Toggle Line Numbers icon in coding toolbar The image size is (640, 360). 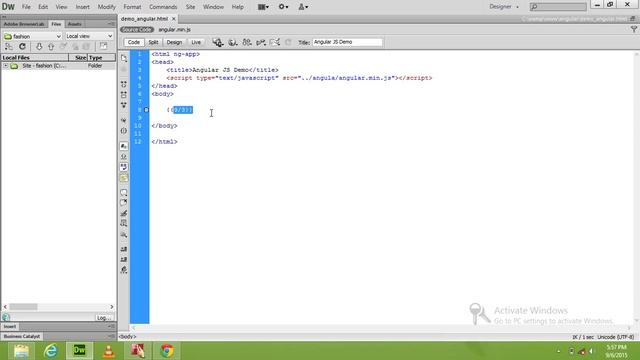pos(124,146)
